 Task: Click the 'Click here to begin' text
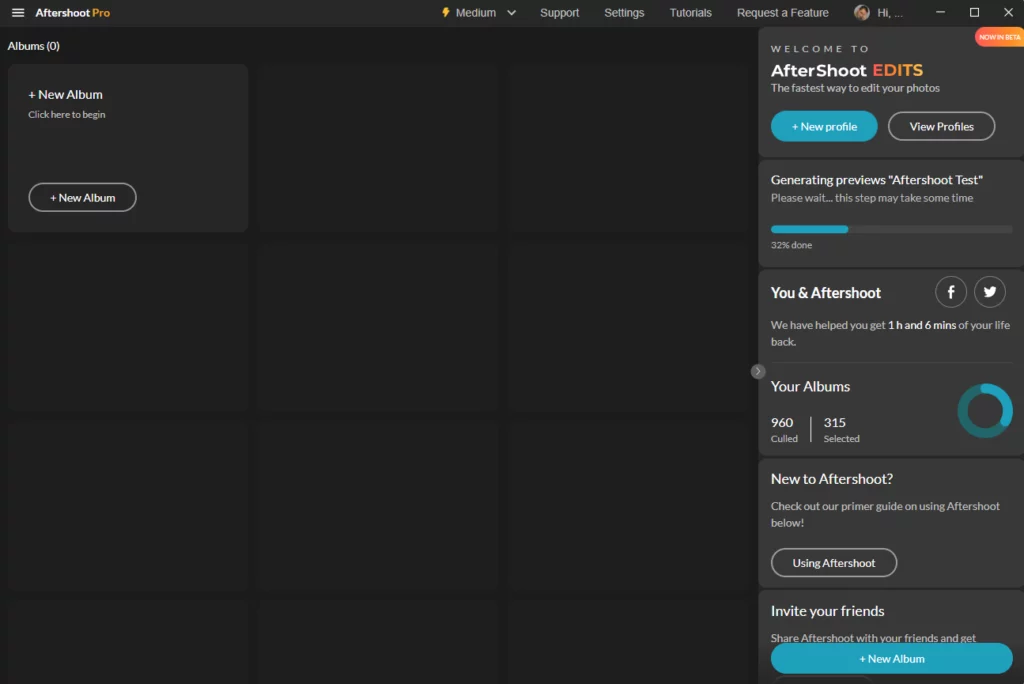click(67, 114)
